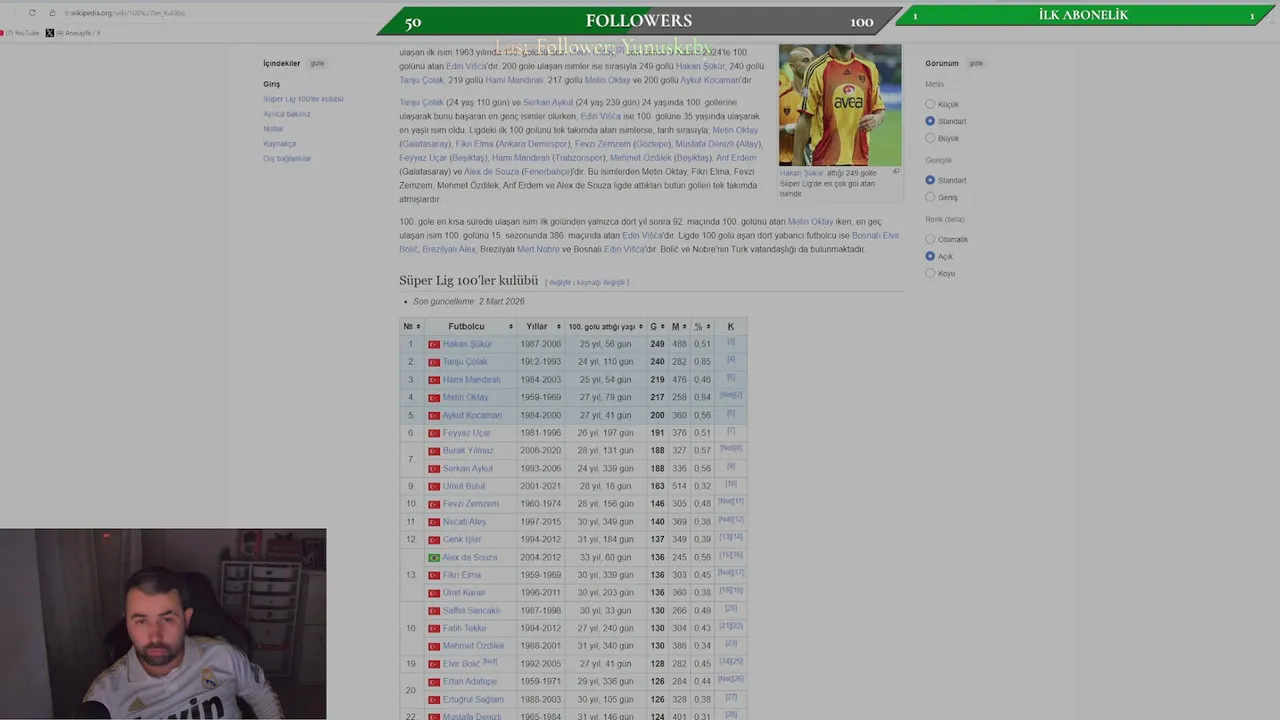
Task: Click the flag icon next to Cenk İşler
Action: click(x=434, y=540)
